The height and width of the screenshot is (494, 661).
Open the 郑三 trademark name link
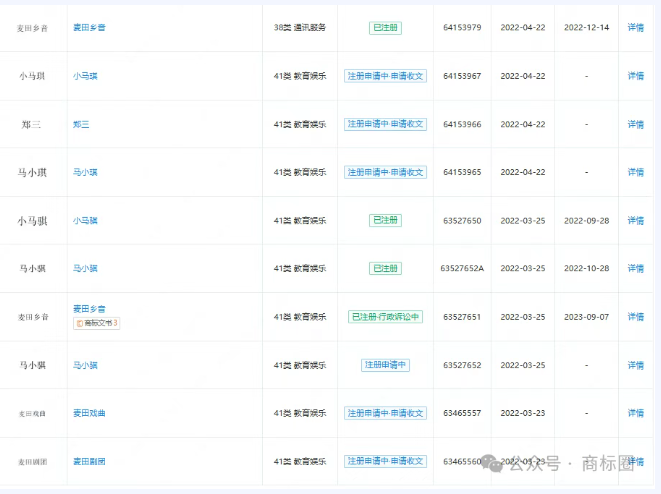click(81, 124)
